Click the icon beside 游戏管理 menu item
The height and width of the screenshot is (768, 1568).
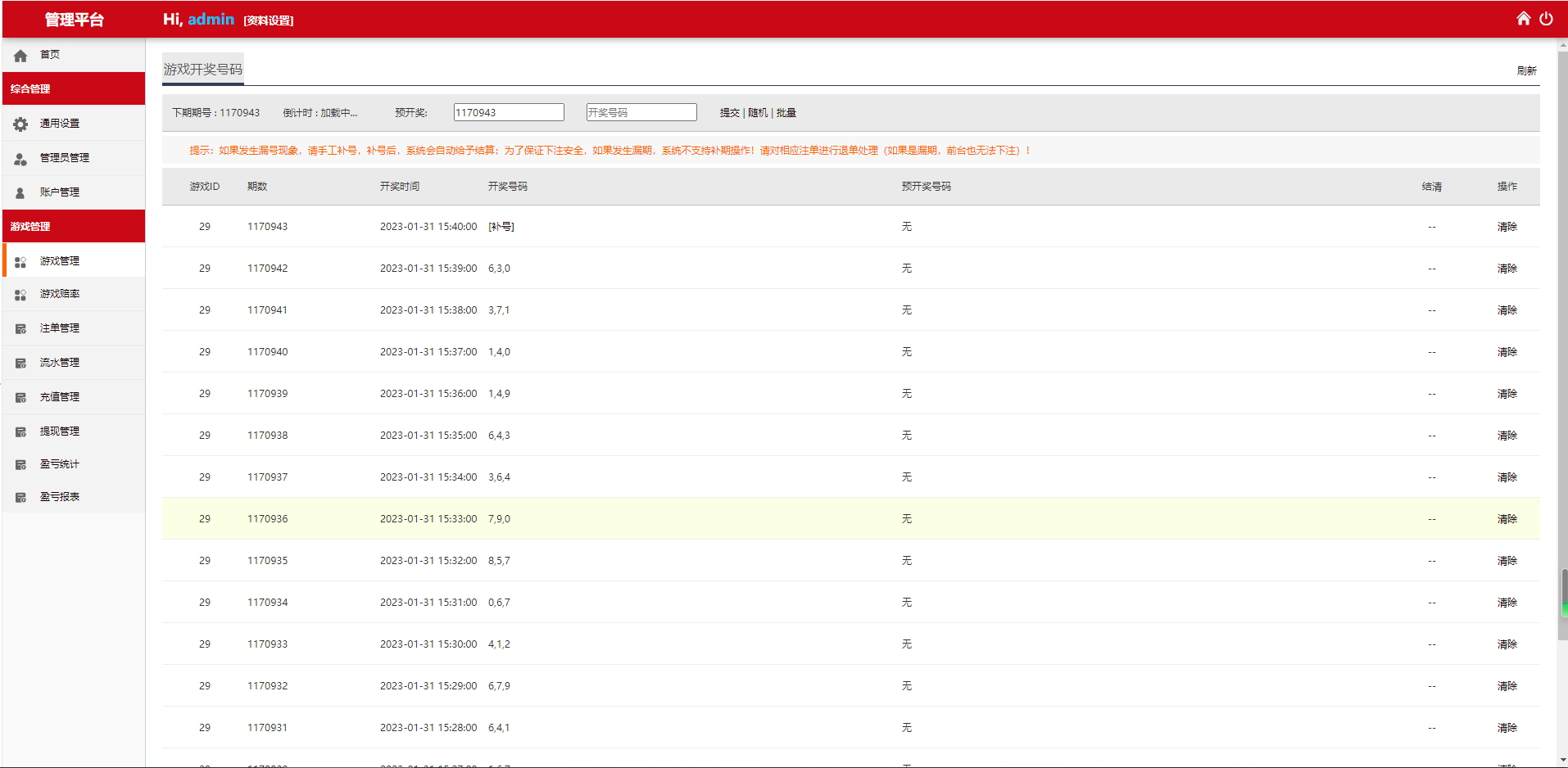[x=20, y=262]
